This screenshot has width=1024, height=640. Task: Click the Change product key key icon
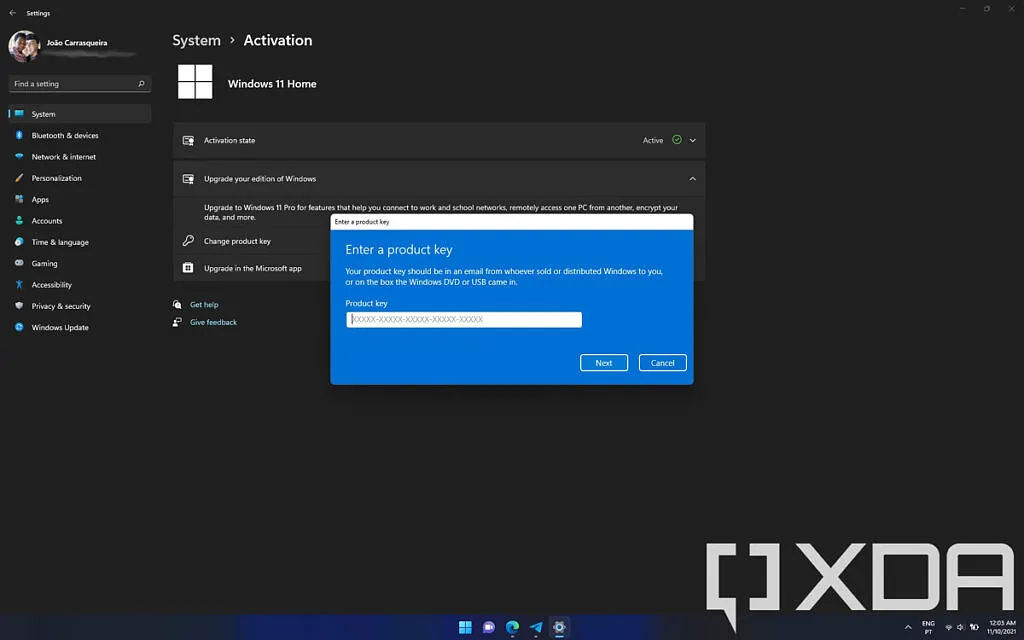tap(188, 241)
